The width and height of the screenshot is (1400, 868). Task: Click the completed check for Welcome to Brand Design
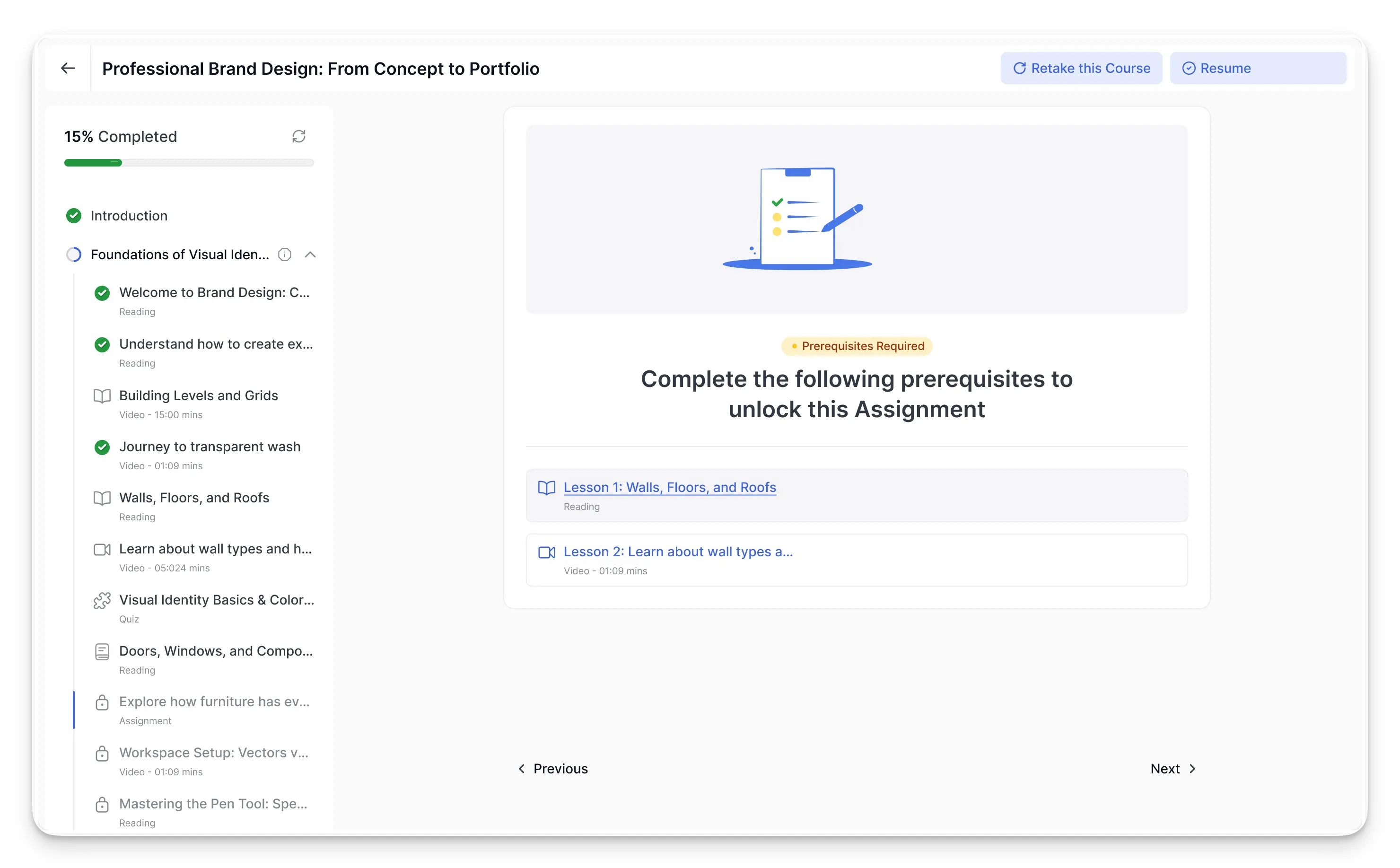tap(102, 293)
